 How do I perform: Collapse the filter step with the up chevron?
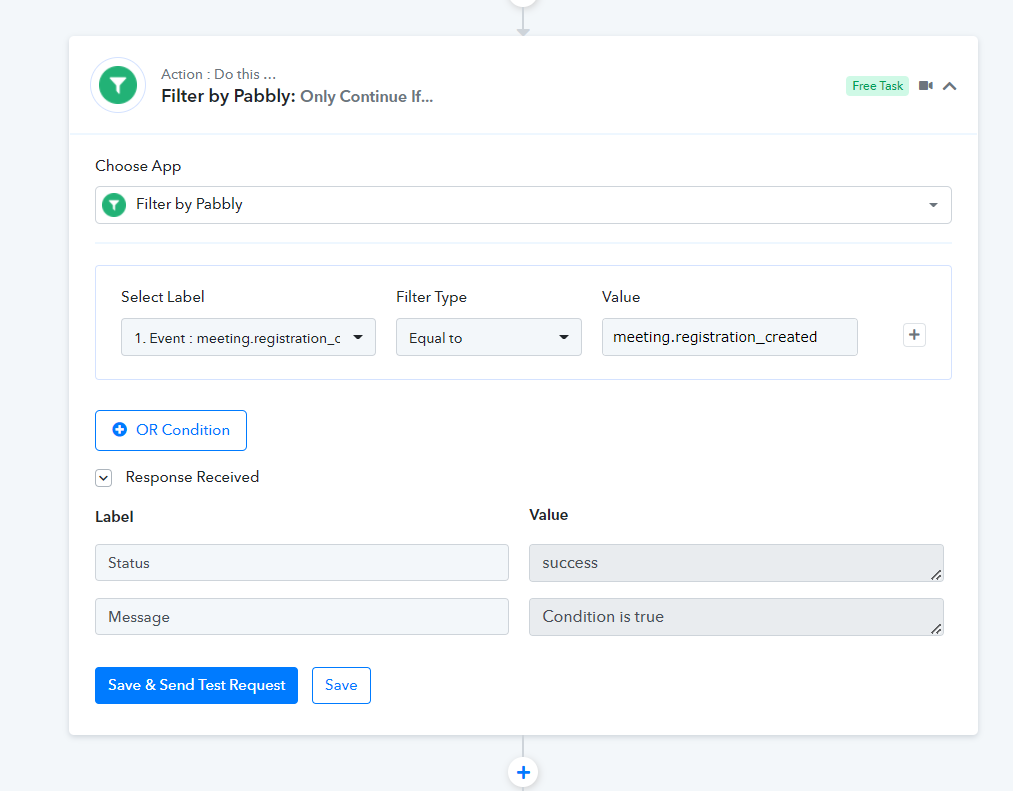coord(949,86)
